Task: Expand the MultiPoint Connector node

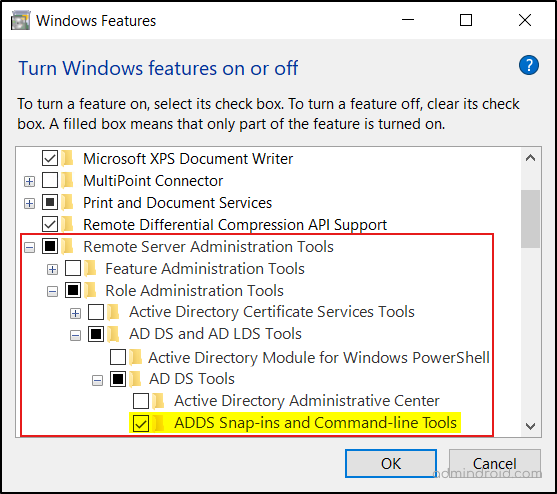Action: tap(29, 181)
